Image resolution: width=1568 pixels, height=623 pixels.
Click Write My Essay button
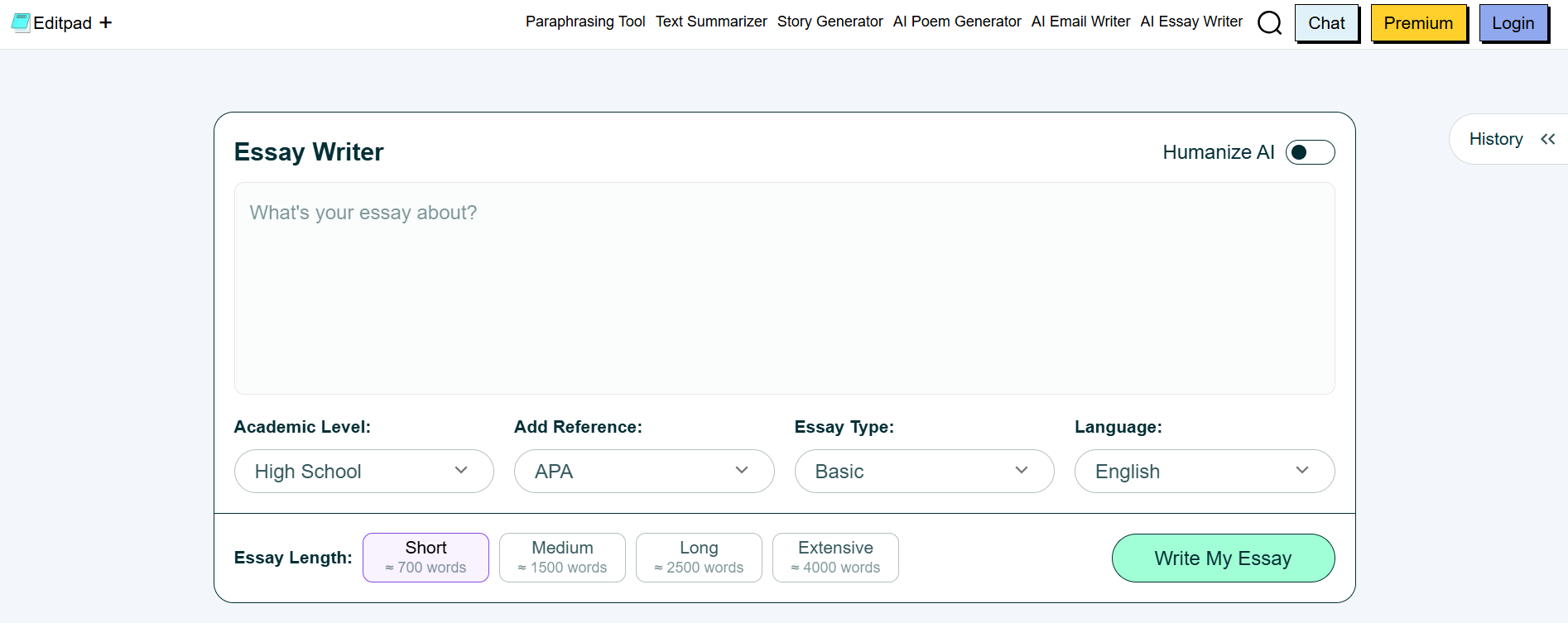pyautogui.click(x=1223, y=558)
